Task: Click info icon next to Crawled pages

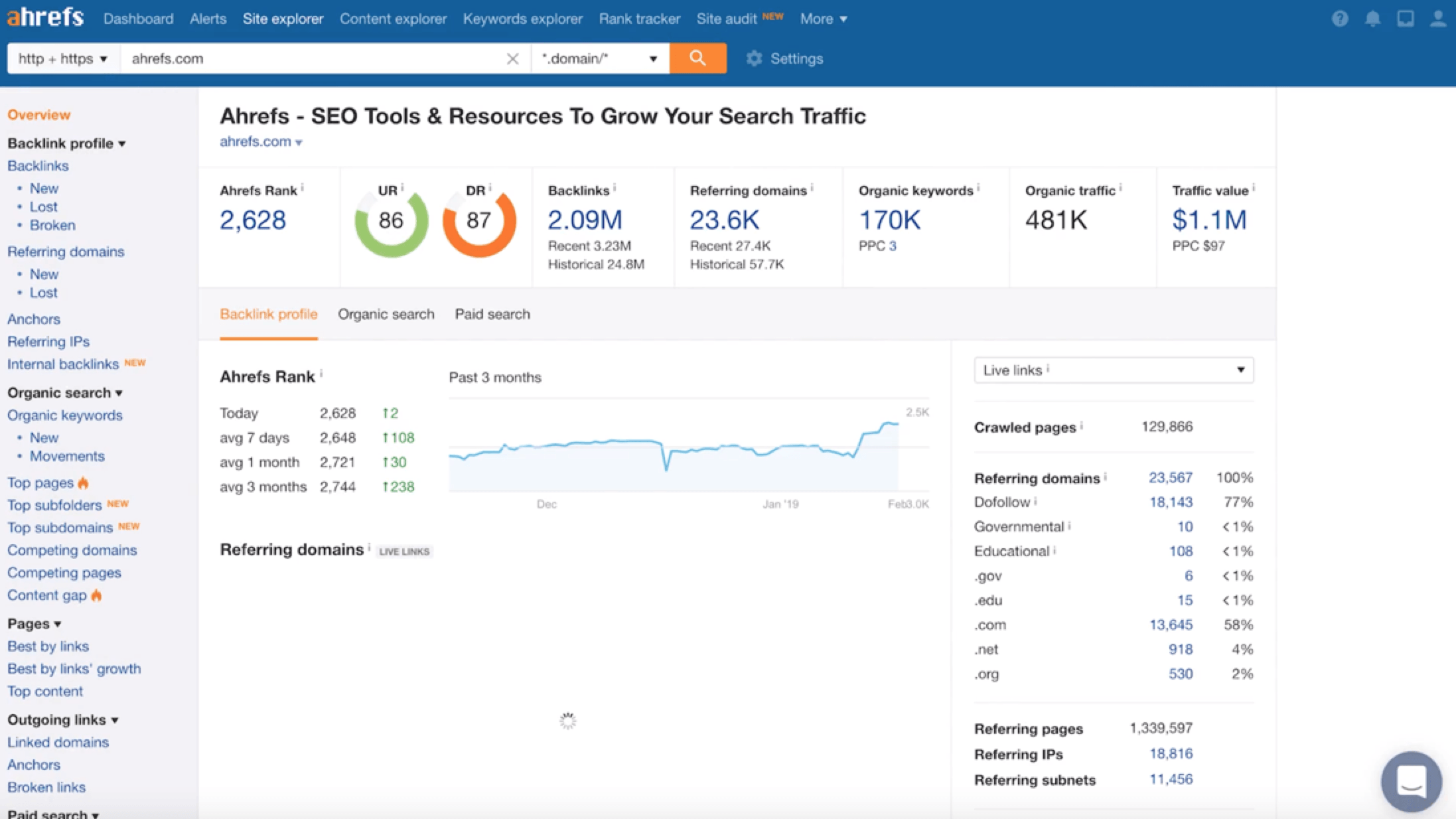Action: [x=1081, y=425]
